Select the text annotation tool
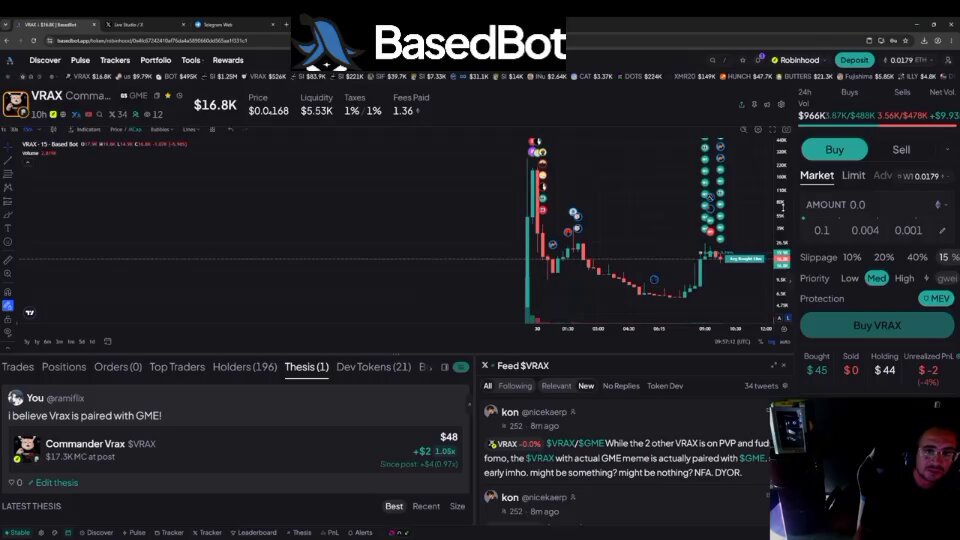 [7, 228]
